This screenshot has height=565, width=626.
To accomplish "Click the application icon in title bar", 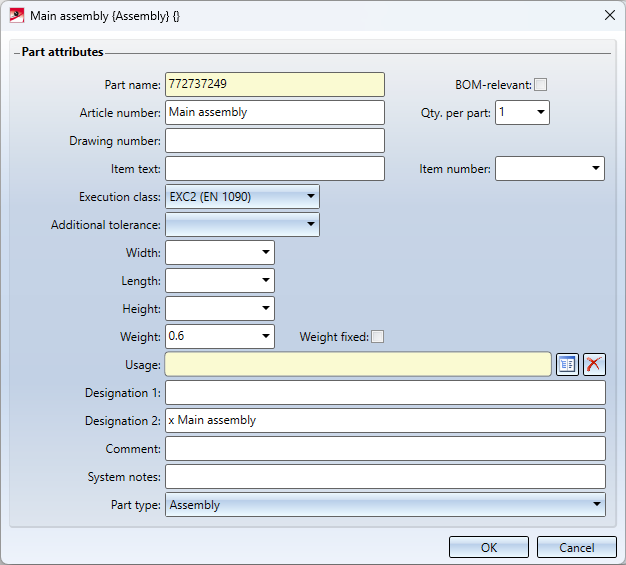I will click(x=16, y=16).
